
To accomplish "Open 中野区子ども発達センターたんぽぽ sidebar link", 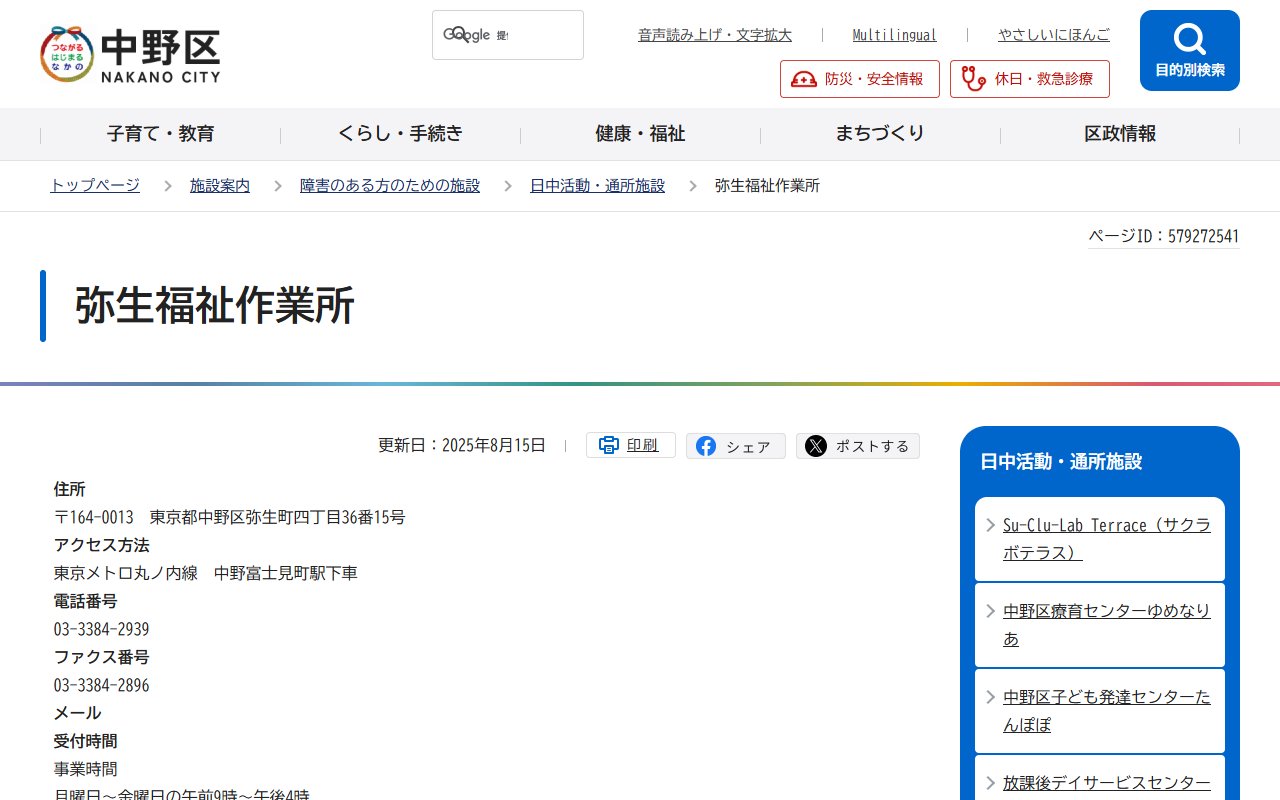I will 1100,711.
